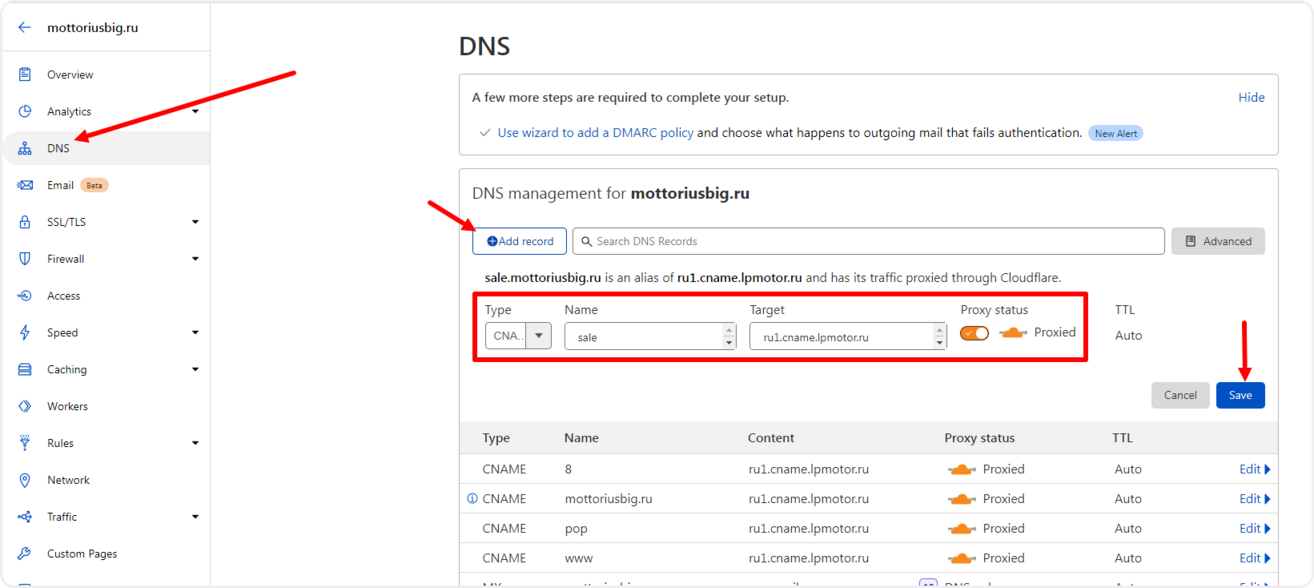The image size is (1314, 588).
Task: Expand the Analytics sidebar section
Action: [195, 112]
